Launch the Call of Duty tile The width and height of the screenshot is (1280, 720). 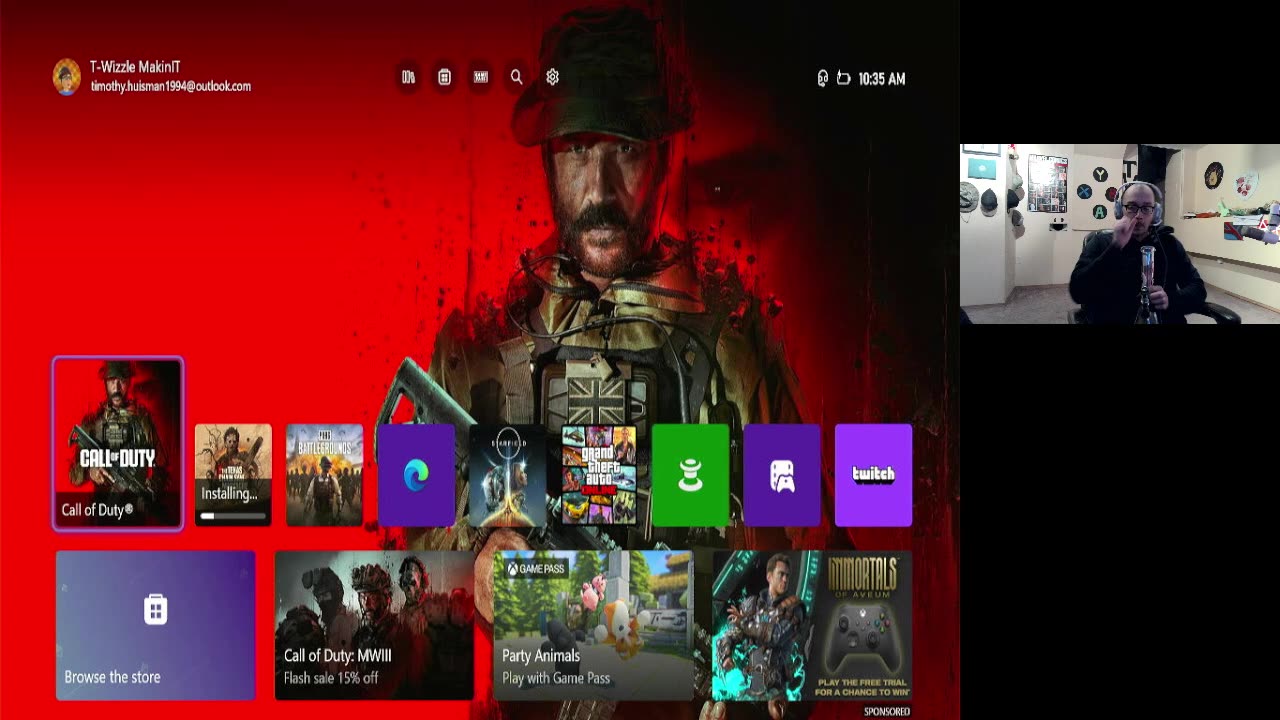pos(118,443)
